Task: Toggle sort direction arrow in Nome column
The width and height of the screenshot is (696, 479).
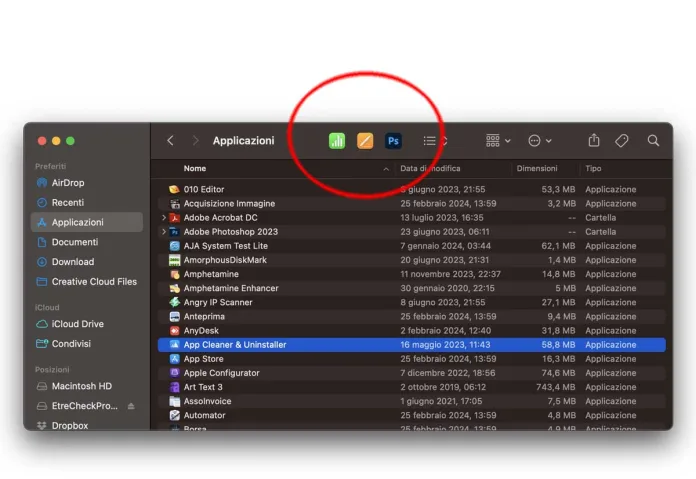Action: pos(386,169)
